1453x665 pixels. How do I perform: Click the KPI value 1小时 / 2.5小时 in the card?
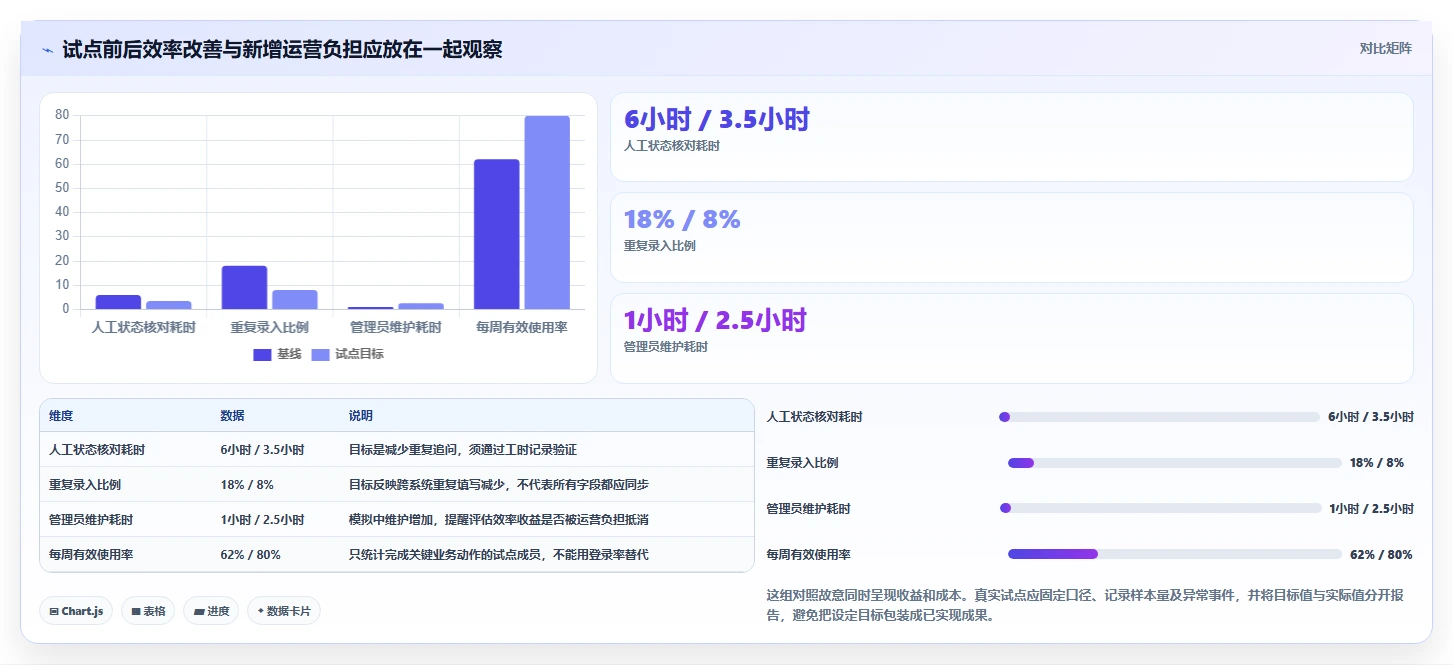click(714, 320)
